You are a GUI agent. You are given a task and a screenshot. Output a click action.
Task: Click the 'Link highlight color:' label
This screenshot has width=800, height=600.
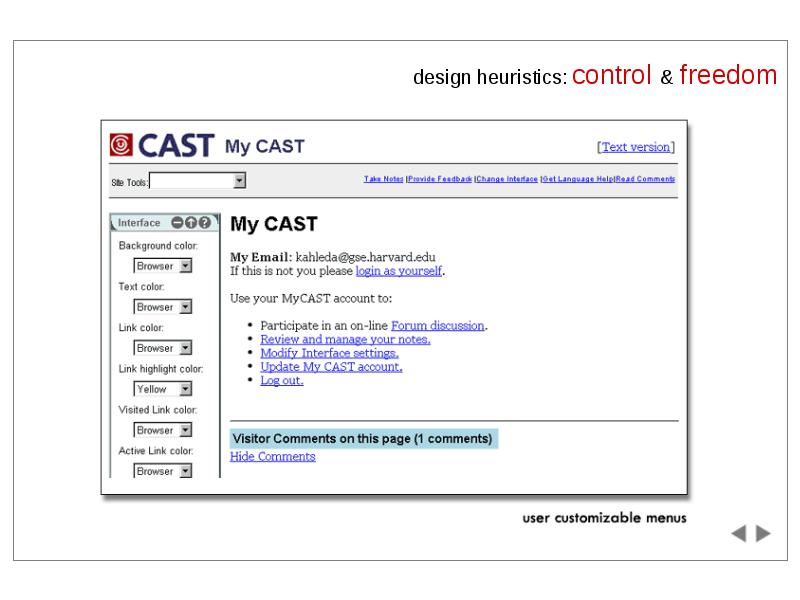tap(161, 369)
